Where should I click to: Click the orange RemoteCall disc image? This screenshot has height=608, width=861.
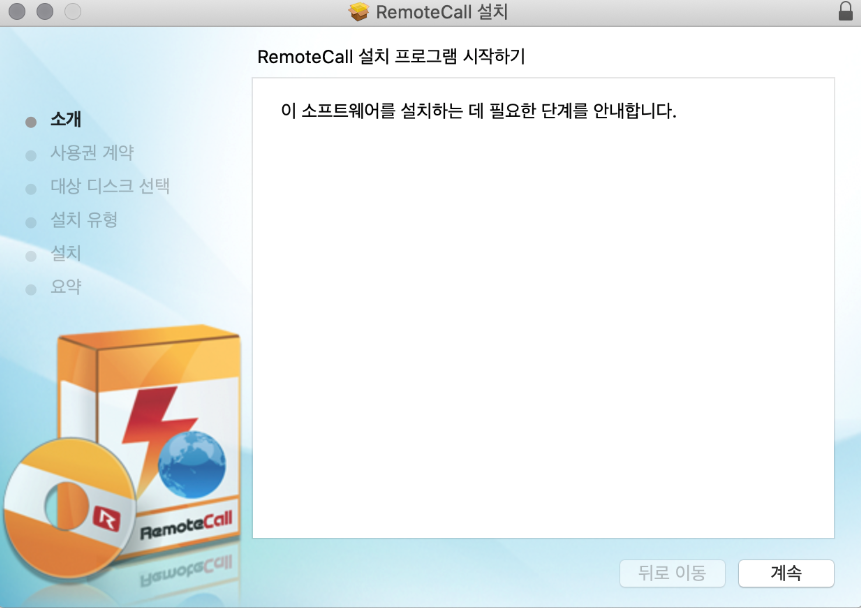[70, 508]
